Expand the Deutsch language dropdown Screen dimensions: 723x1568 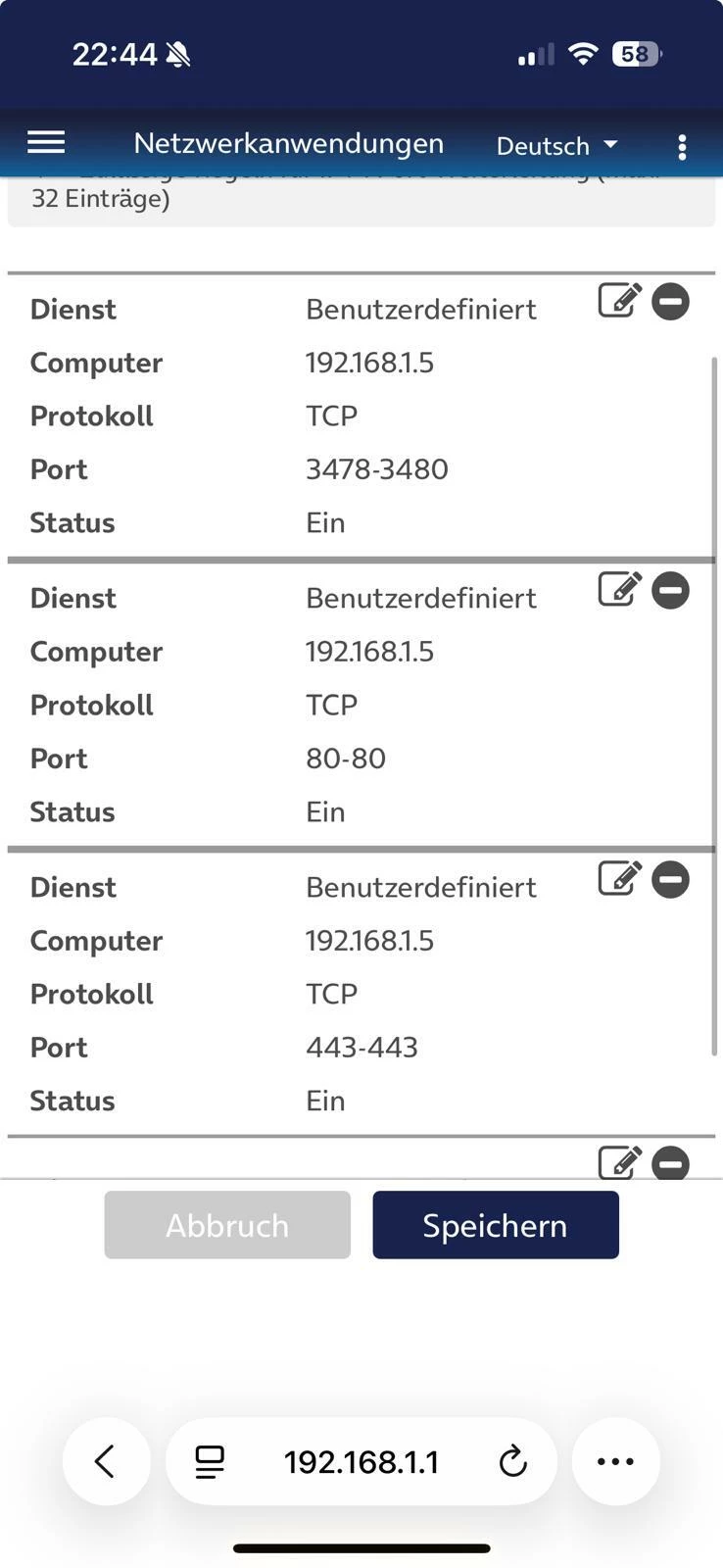tap(556, 146)
